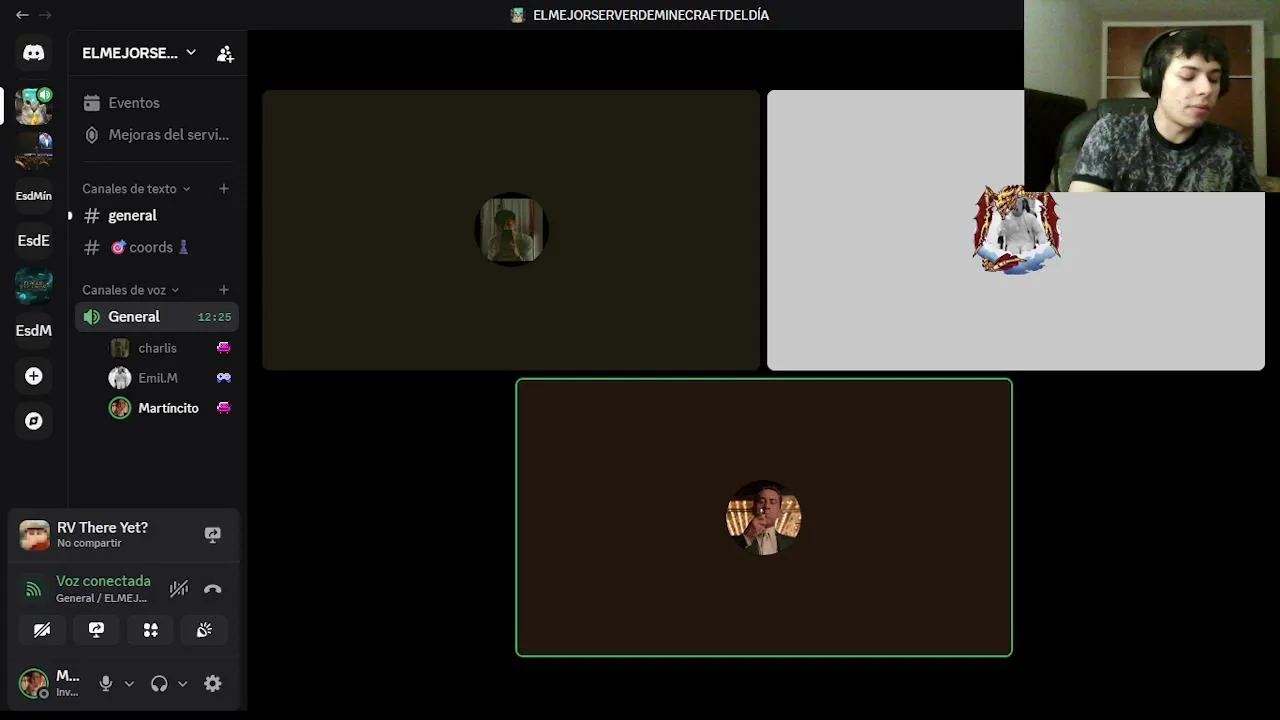
Task: Select user charlis in voice list
Action: (x=157, y=348)
